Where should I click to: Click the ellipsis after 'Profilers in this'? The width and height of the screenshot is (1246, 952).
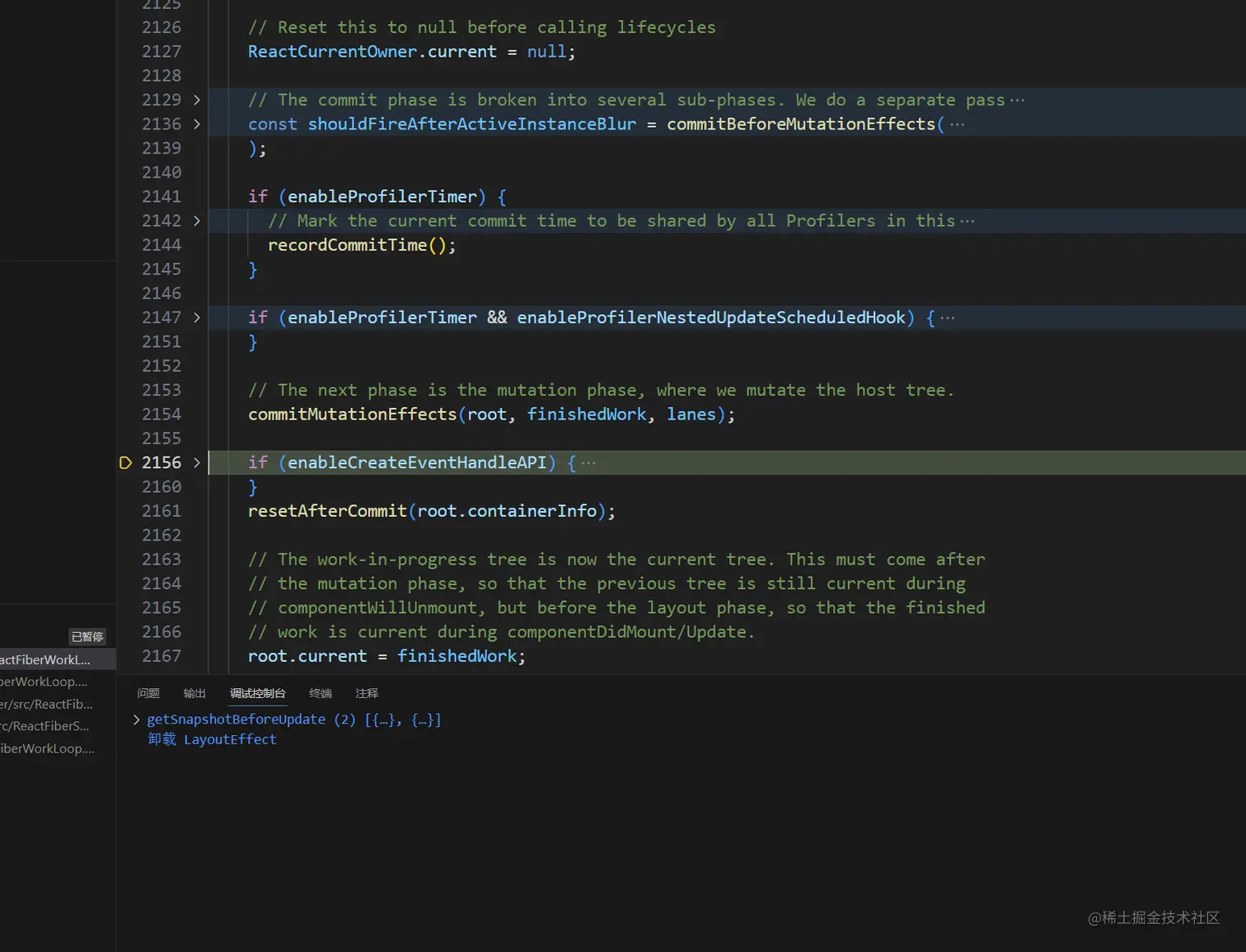967,221
